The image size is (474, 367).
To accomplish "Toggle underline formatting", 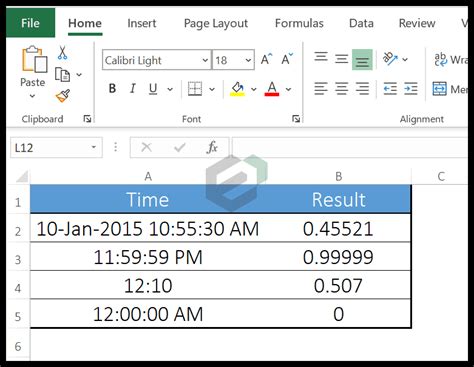I will click(153, 89).
